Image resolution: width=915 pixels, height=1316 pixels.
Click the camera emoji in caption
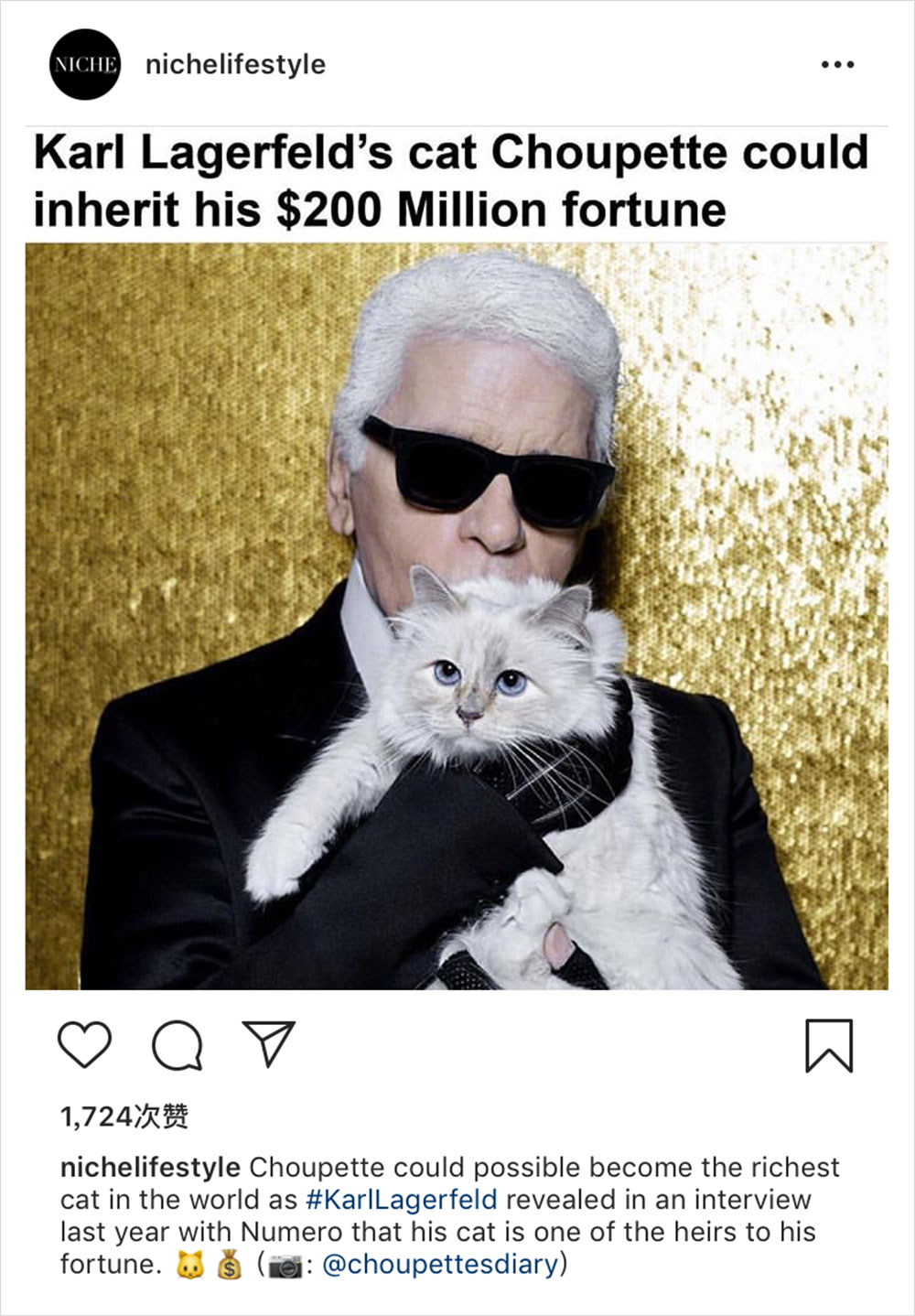coord(285,1266)
